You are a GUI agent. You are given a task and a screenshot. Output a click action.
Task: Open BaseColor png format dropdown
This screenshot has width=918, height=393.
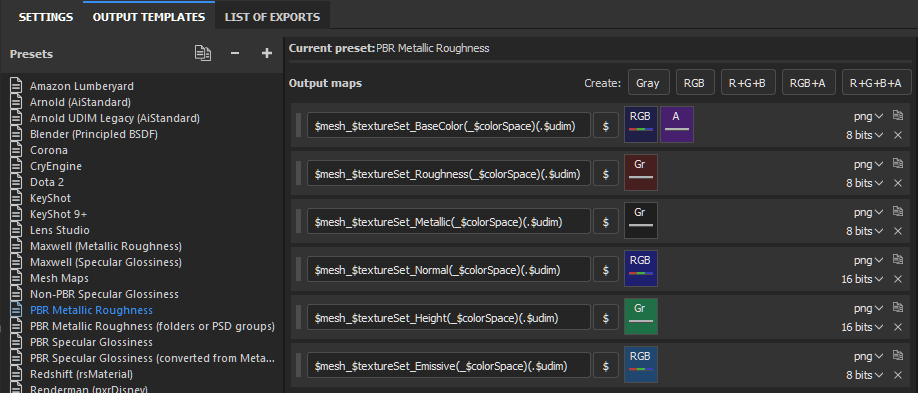(x=868, y=116)
